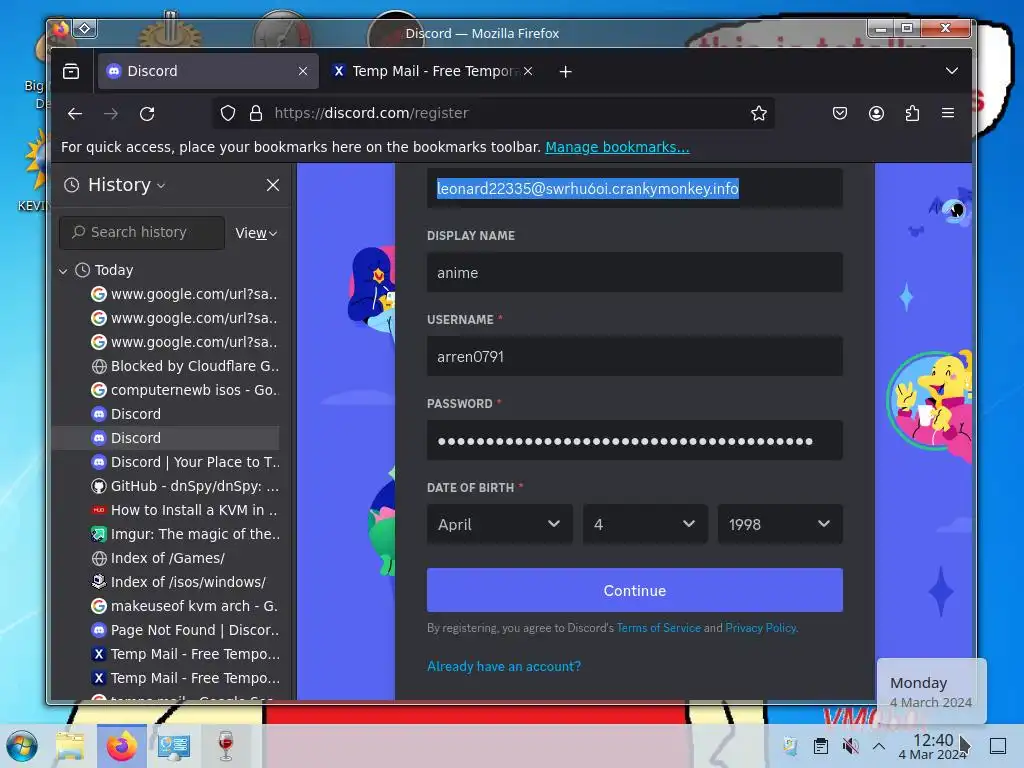This screenshot has height=768, width=1024.
Task: Click the muted volume tray icon
Action: click(850, 746)
